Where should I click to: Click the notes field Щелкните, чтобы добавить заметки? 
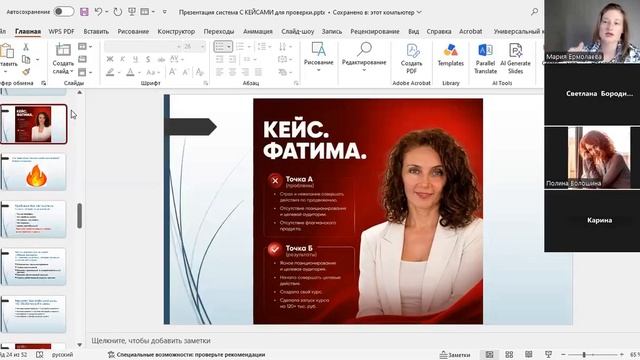pyautogui.click(x=151, y=340)
